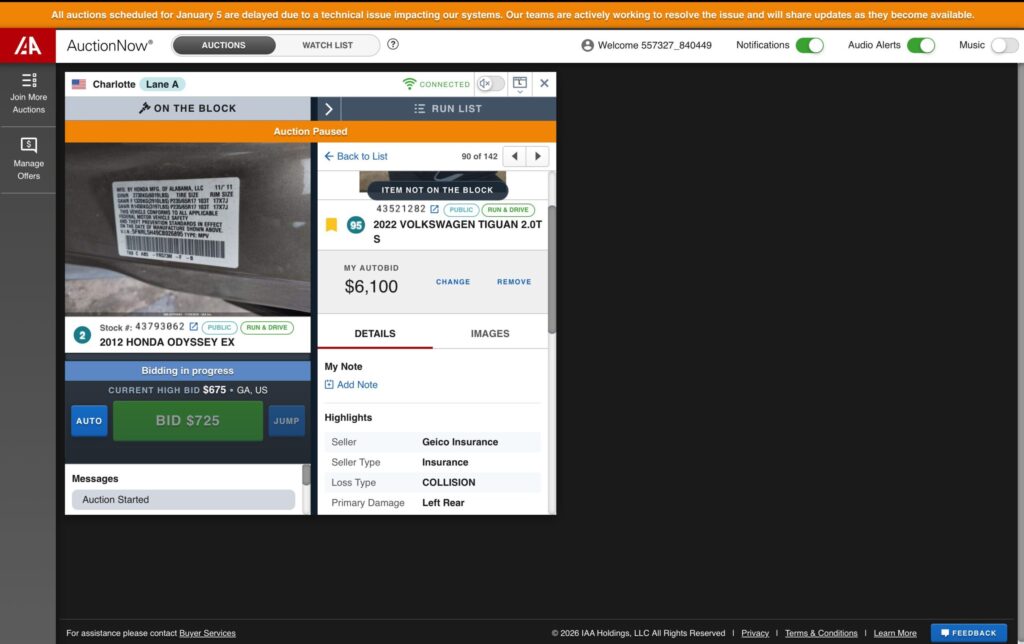
Task: Open the Images tab
Action: coord(490,333)
